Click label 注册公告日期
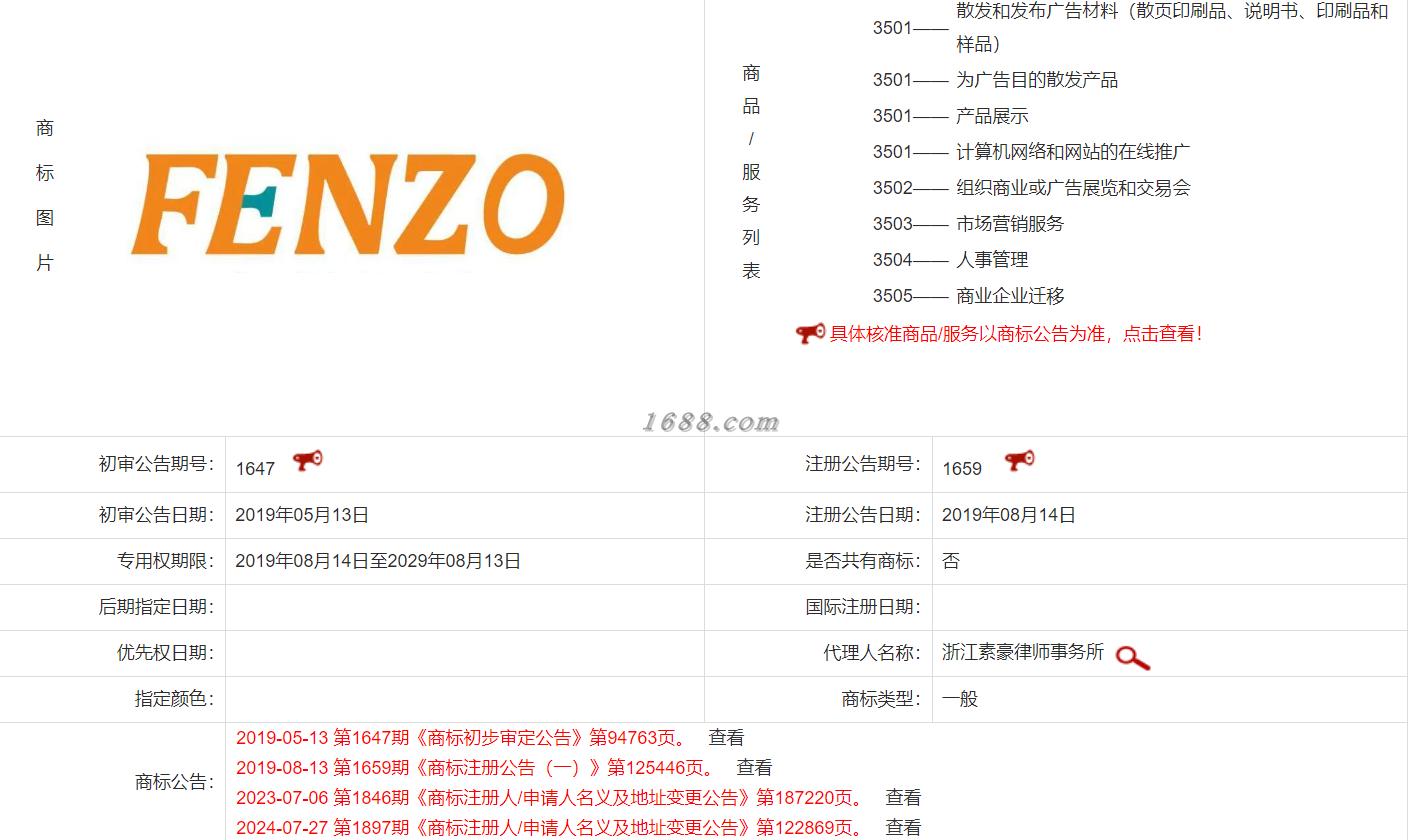Screen dimensions: 1420x840 (x=863, y=515)
